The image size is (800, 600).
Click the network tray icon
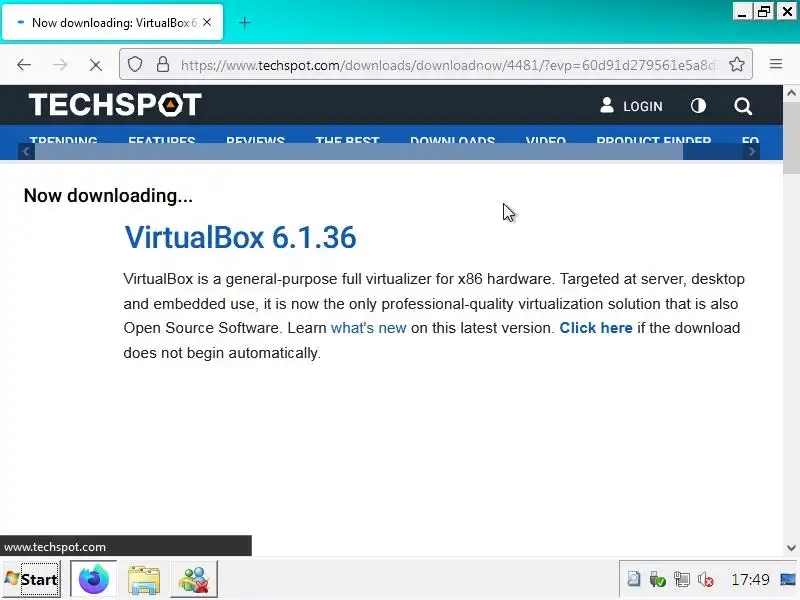tap(682, 579)
